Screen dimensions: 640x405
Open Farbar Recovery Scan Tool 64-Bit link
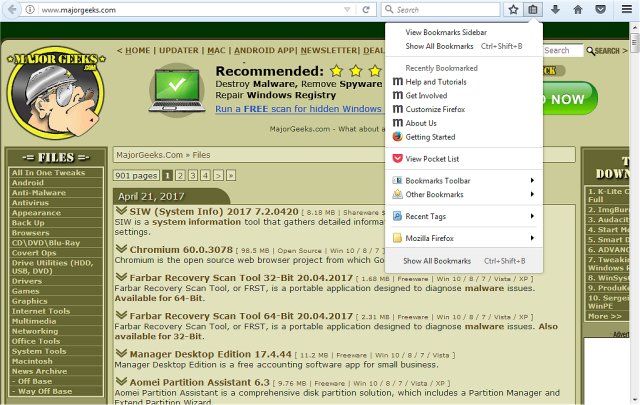point(241,316)
